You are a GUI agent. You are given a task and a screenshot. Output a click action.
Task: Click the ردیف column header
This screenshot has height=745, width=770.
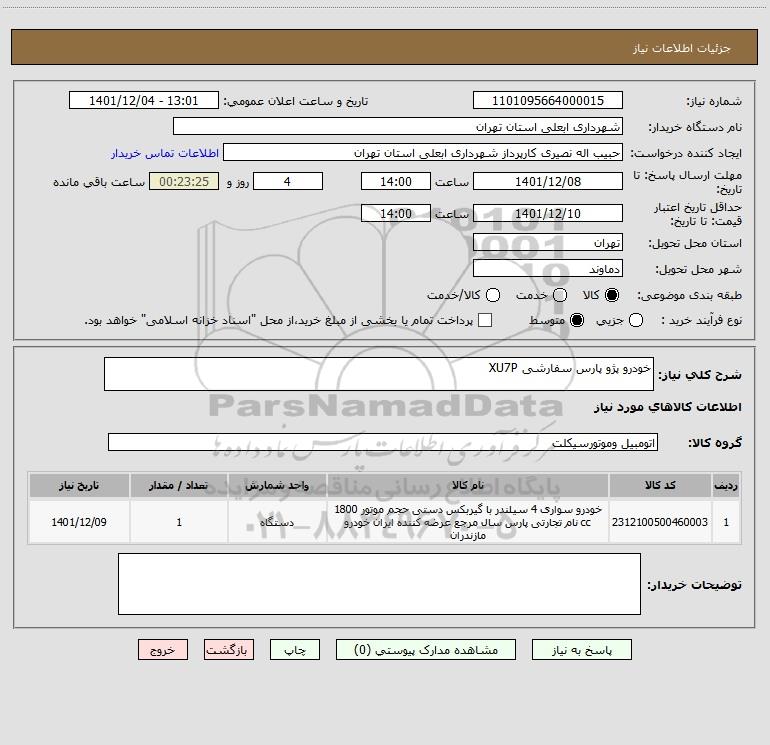point(726,485)
